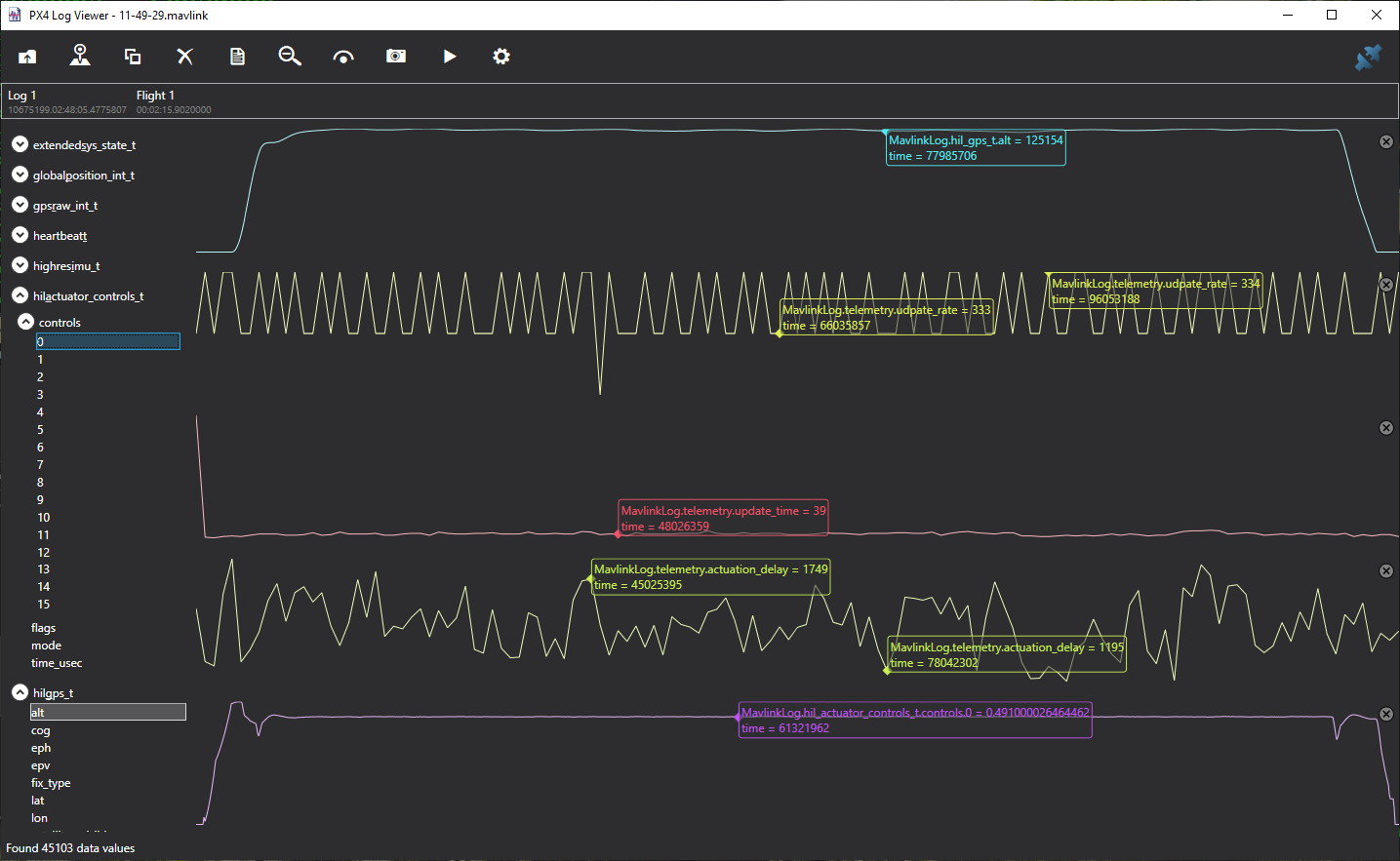1400x861 pixels.
Task: Expand the extendedsys_state_t node
Action: [x=20, y=144]
